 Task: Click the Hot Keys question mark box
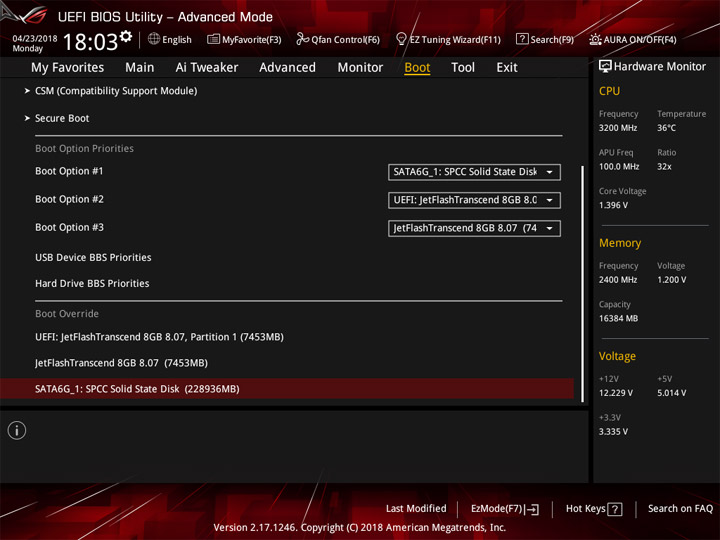click(615, 509)
